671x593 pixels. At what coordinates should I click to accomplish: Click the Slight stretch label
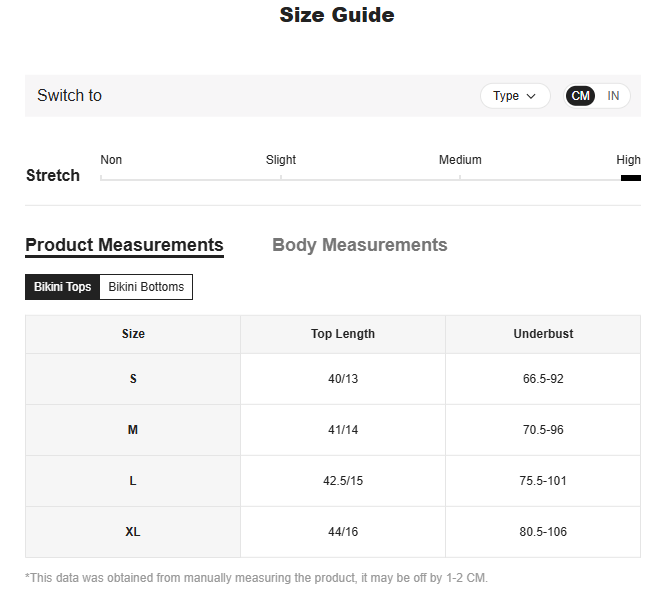(x=281, y=160)
